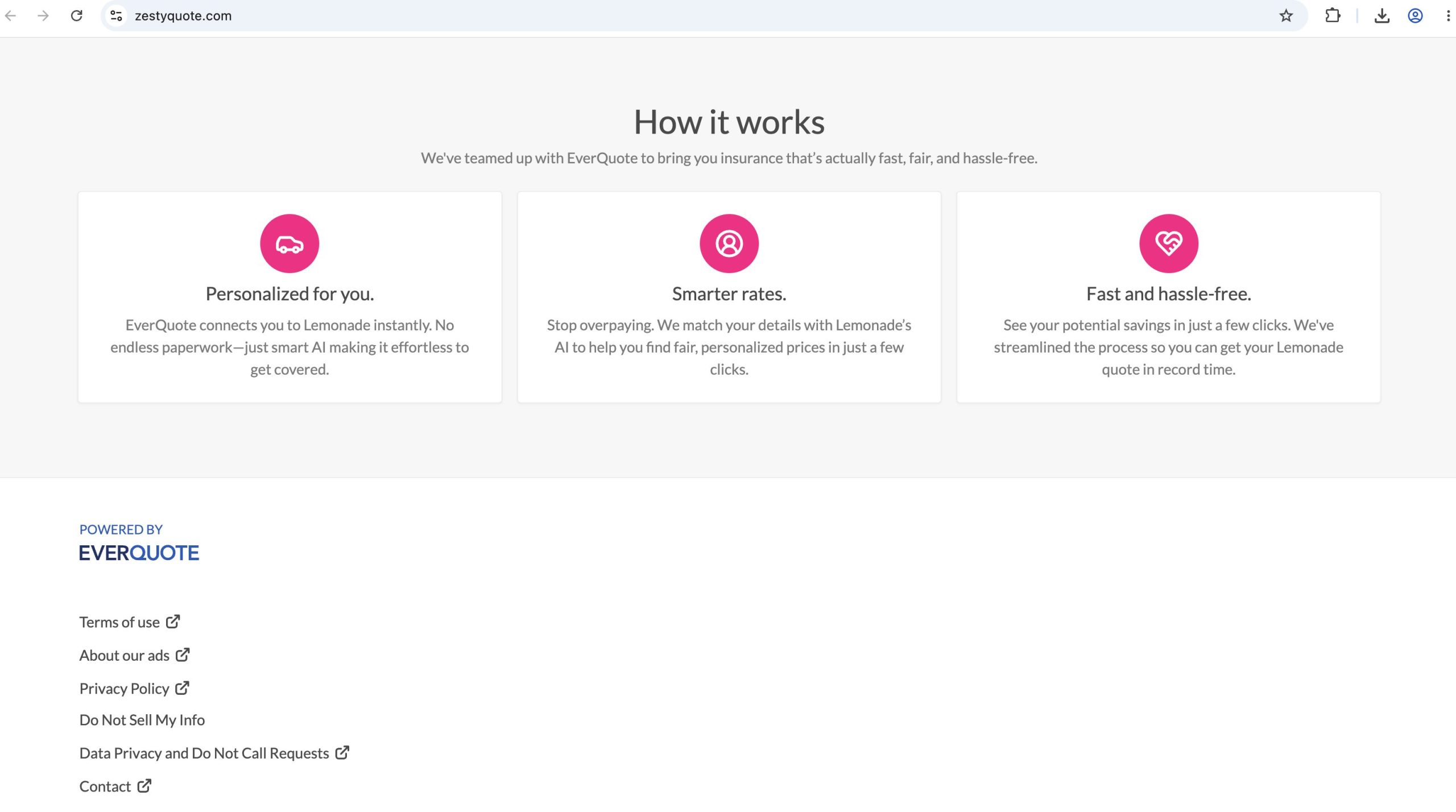Viewport: 1456px width, 812px height.
Task: Open the browser three-dot menu
Action: [x=1448, y=16]
